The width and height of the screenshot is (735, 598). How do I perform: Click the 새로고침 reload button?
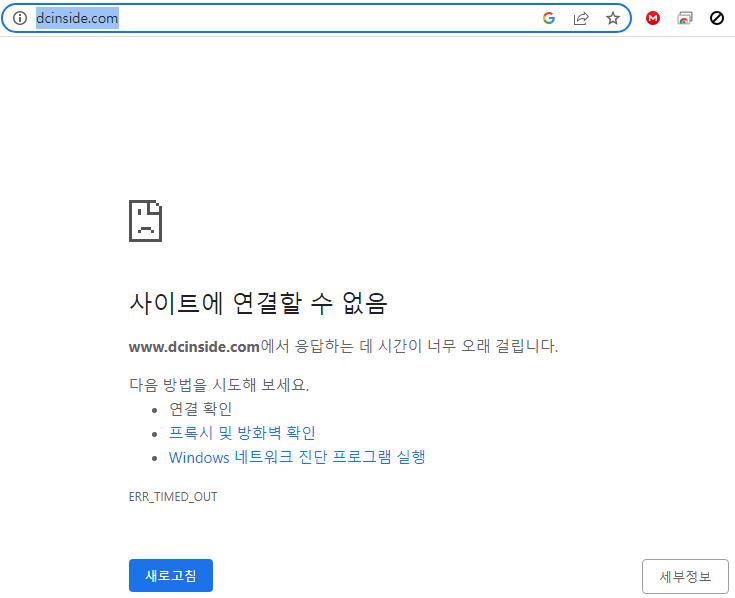171,576
